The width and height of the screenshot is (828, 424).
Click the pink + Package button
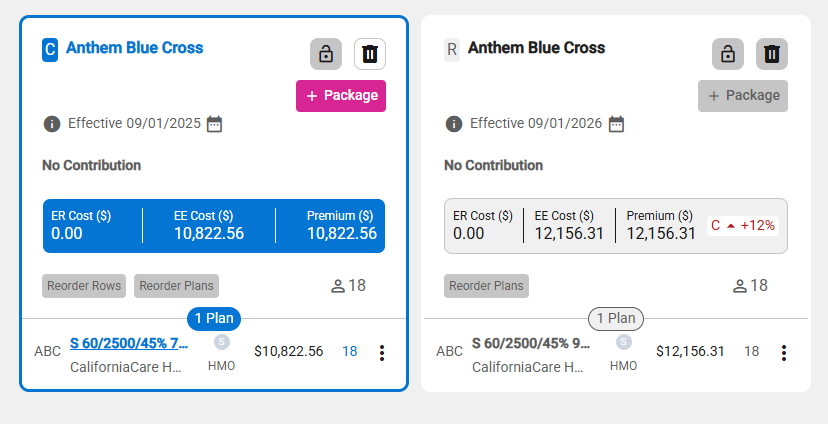(341, 96)
